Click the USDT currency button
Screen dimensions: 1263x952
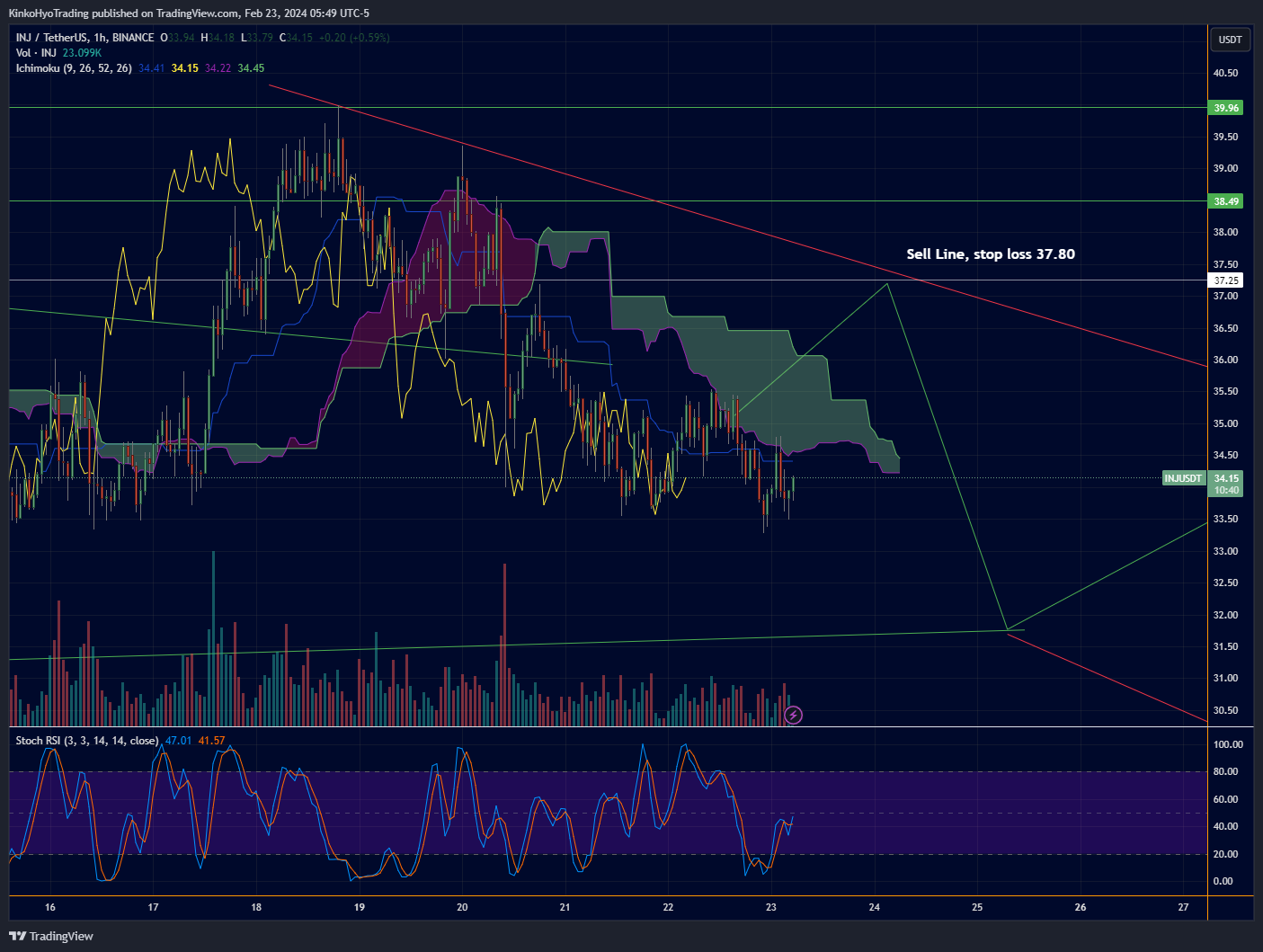coord(1230,40)
